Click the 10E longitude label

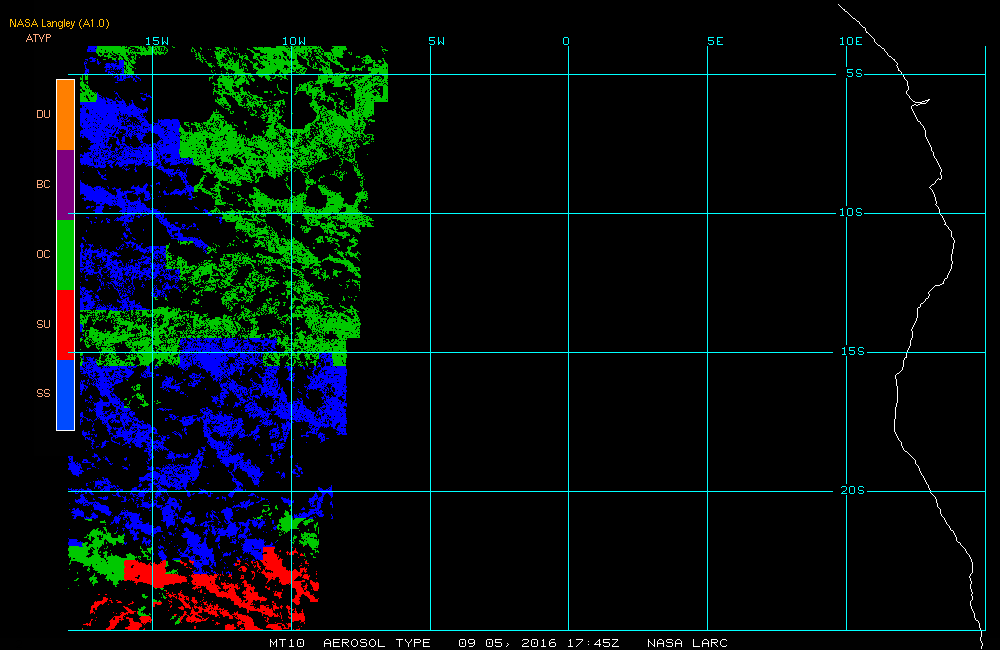point(851,41)
